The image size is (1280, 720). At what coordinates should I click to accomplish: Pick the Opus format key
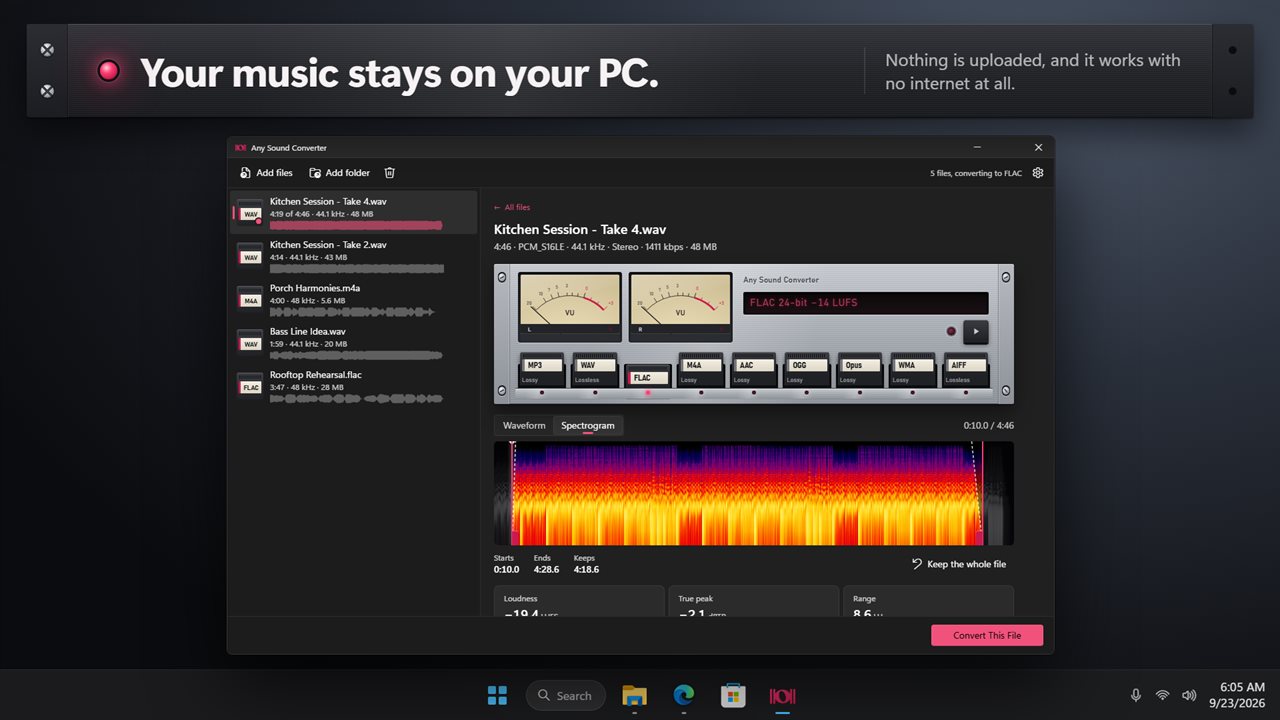pos(860,370)
